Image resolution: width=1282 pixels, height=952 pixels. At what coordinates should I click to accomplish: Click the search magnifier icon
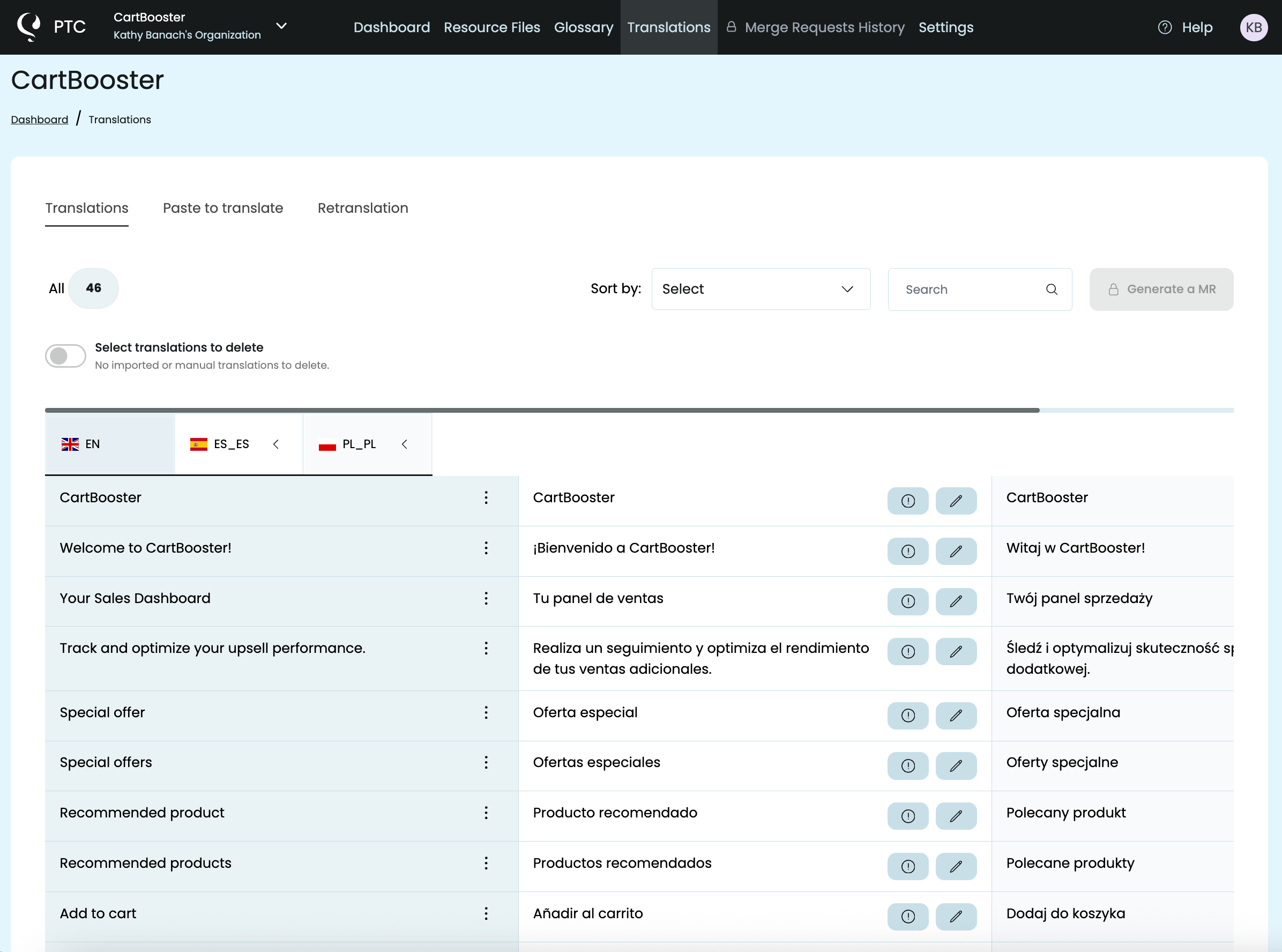point(1051,289)
